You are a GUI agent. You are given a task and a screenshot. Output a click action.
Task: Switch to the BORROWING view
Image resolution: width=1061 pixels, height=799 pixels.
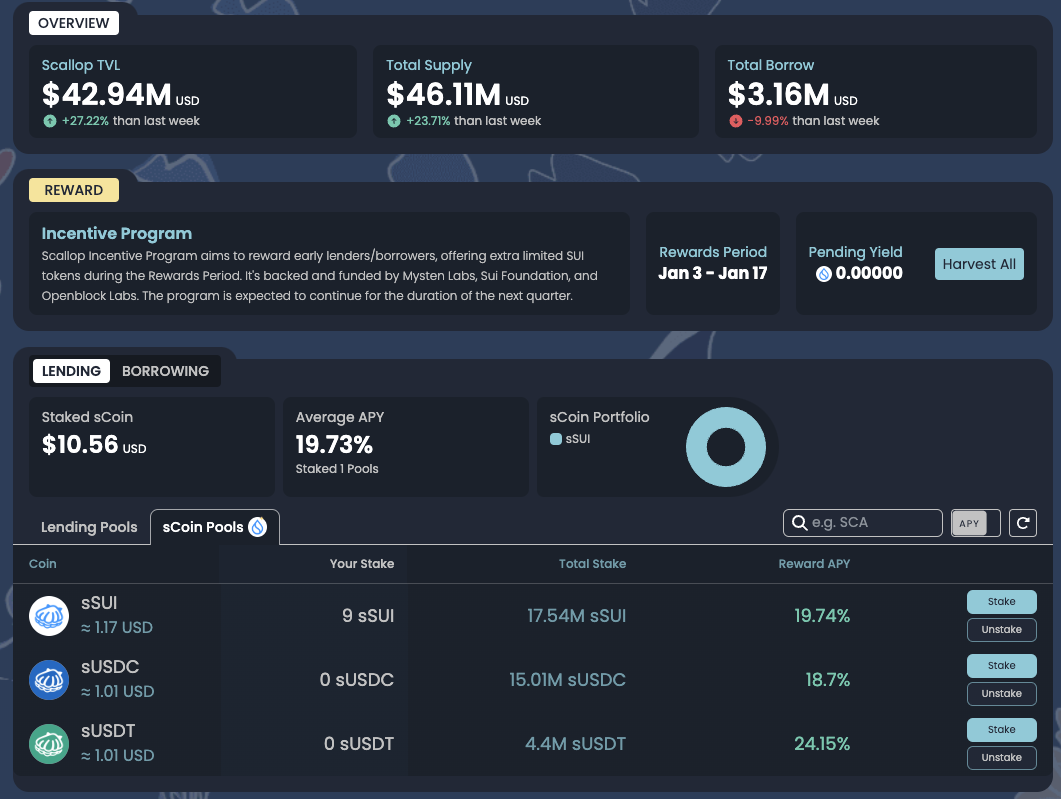(x=165, y=371)
